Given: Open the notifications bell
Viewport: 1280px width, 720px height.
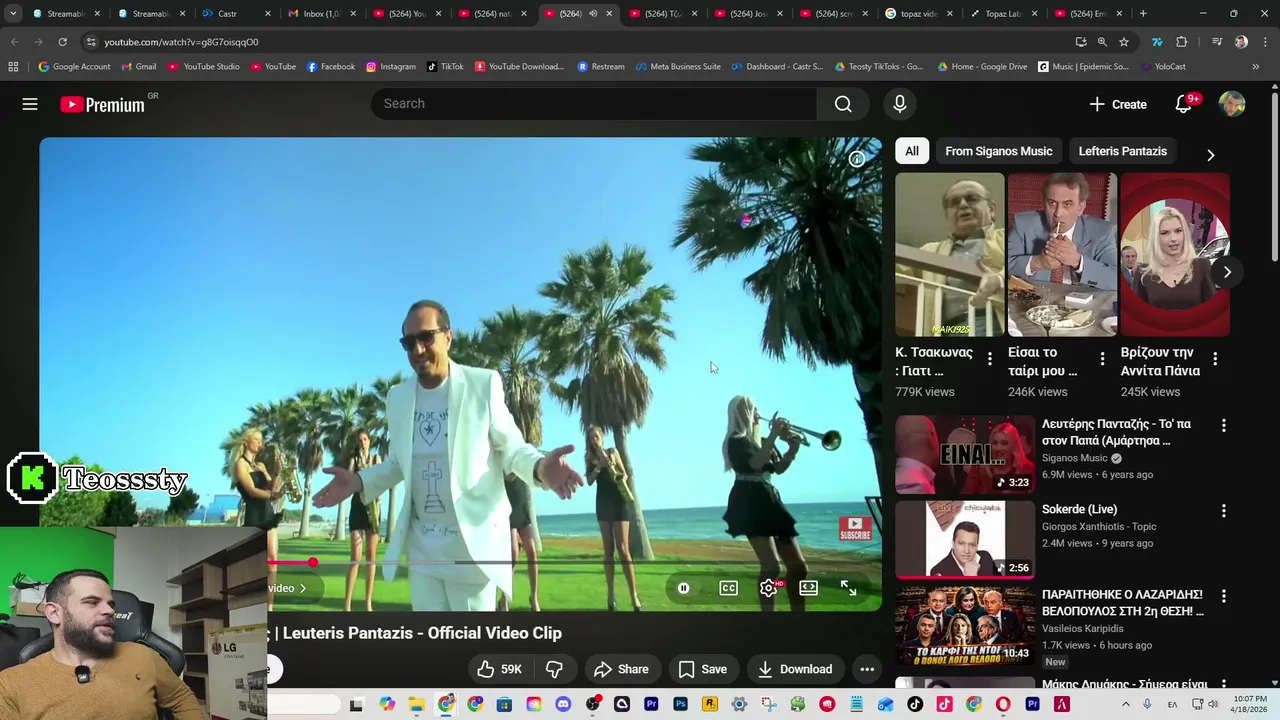Looking at the screenshot, I should 1183,104.
